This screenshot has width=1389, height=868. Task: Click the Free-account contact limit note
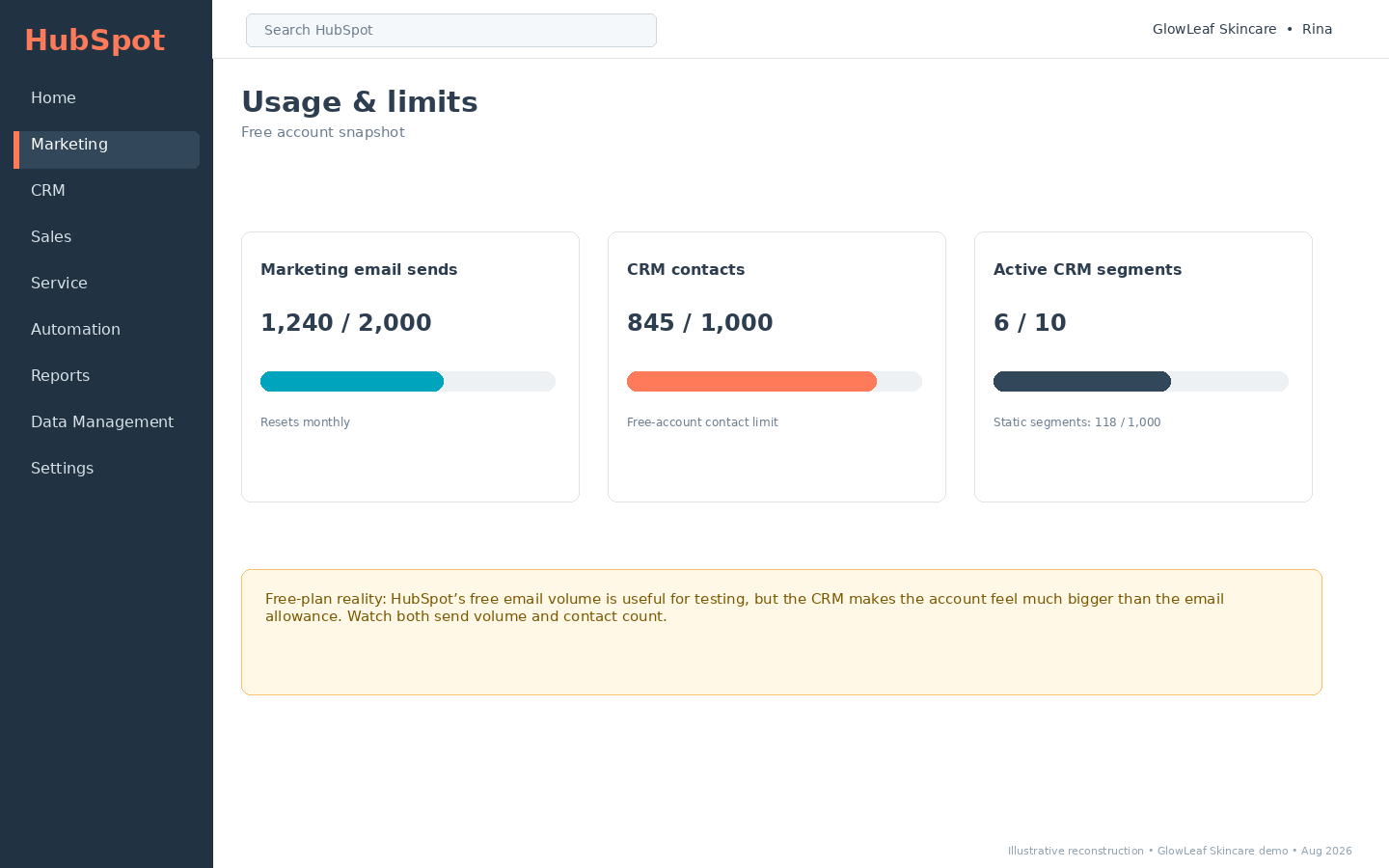pyautogui.click(x=702, y=422)
